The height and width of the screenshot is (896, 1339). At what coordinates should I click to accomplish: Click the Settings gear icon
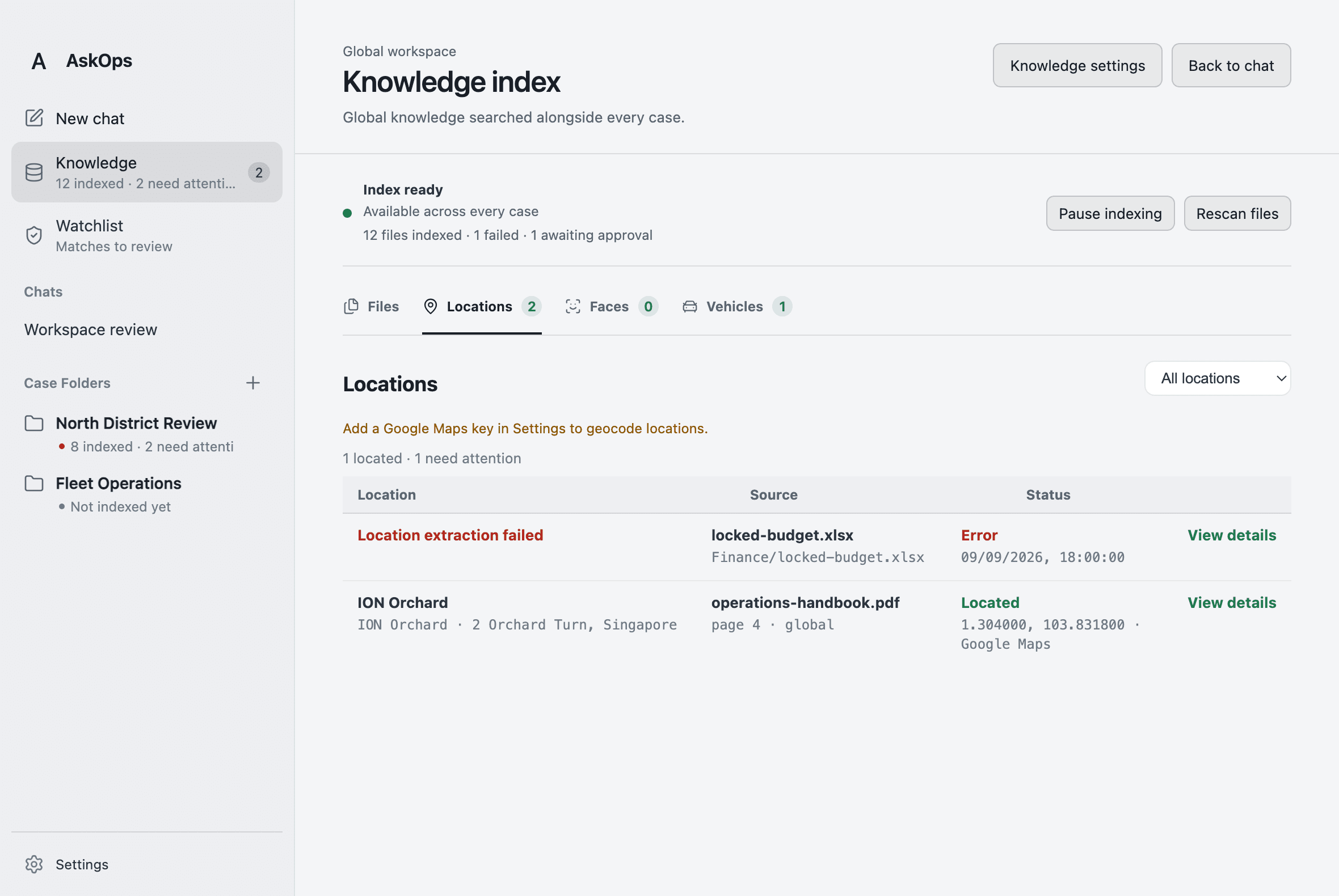[x=34, y=865]
